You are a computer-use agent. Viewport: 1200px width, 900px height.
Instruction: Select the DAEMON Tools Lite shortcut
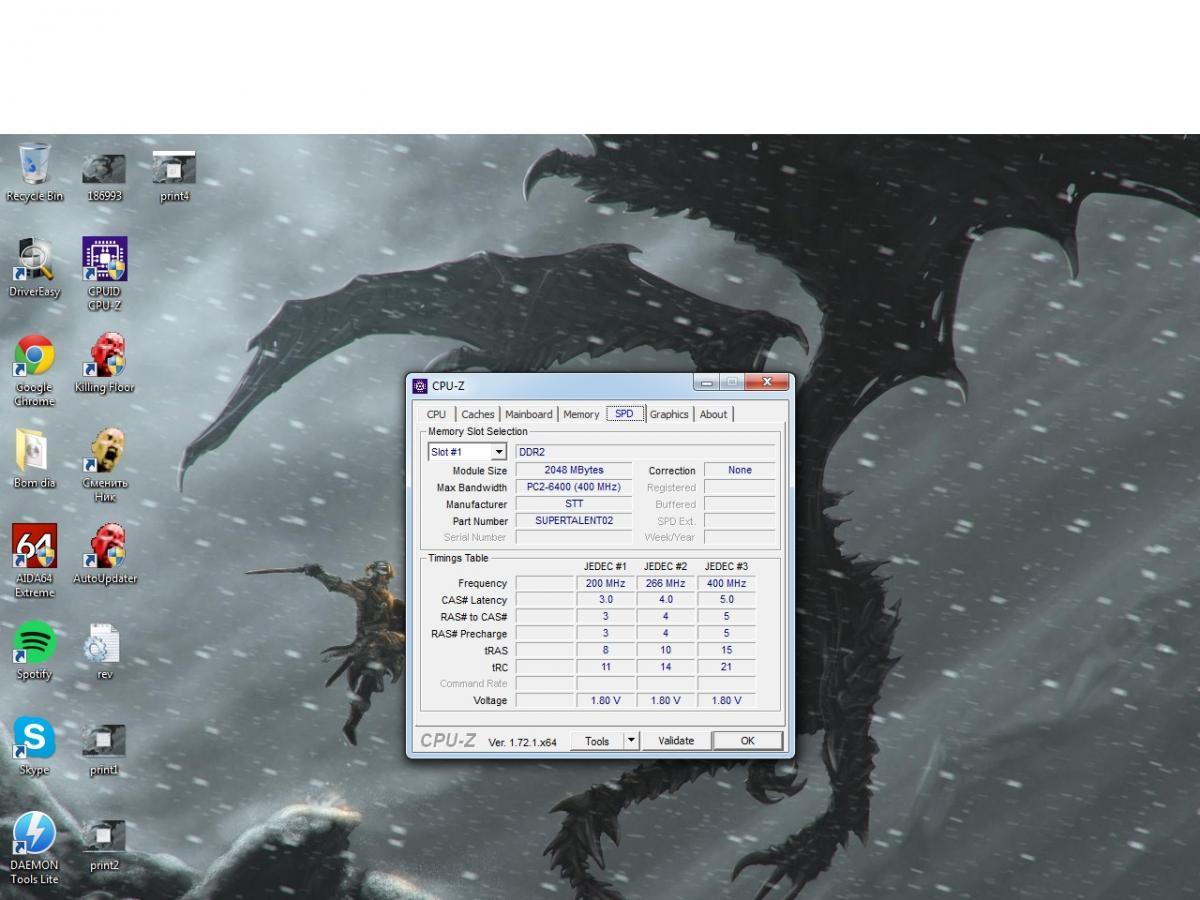[34, 849]
